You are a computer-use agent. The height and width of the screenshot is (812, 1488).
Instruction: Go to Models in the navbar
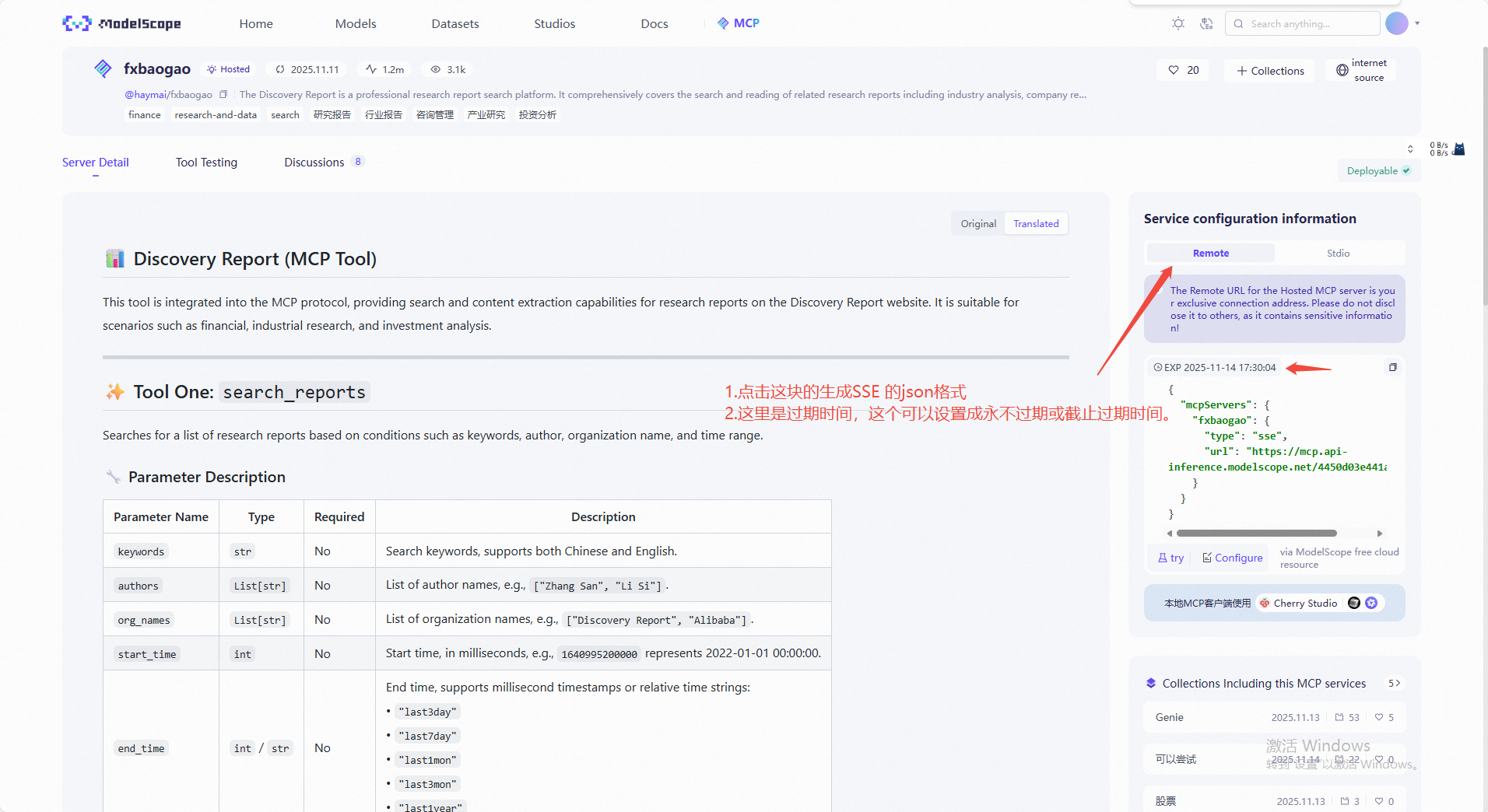356,23
